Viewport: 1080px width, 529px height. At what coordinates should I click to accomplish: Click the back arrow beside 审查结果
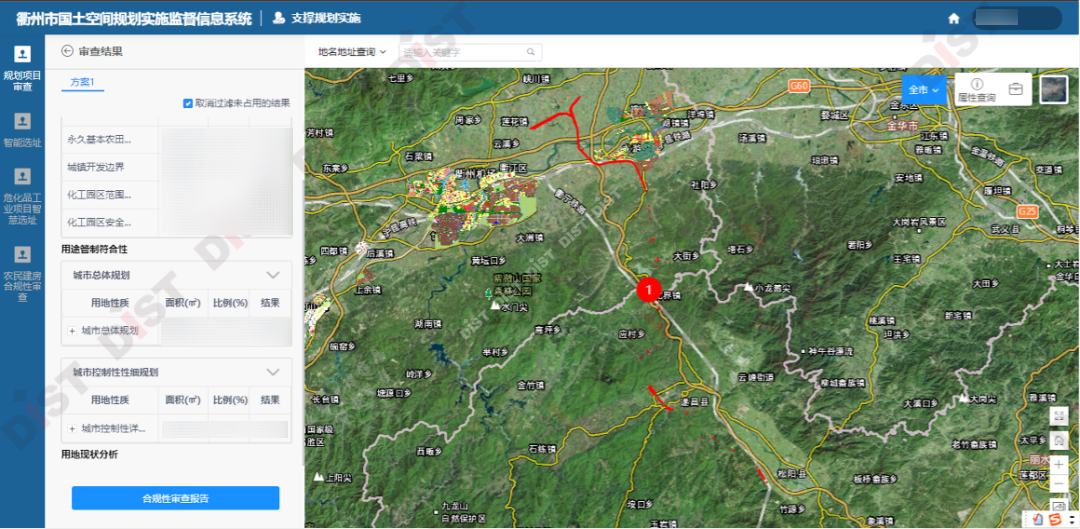(68, 51)
